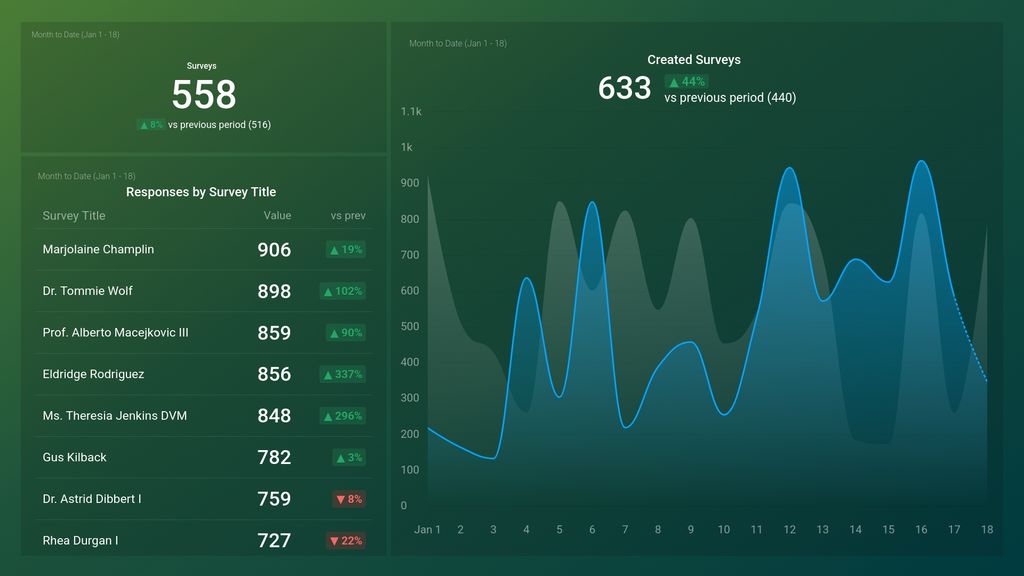This screenshot has width=1024, height=576.
Task: Click value 859 in the table
Action: click(x=274, y=332)
